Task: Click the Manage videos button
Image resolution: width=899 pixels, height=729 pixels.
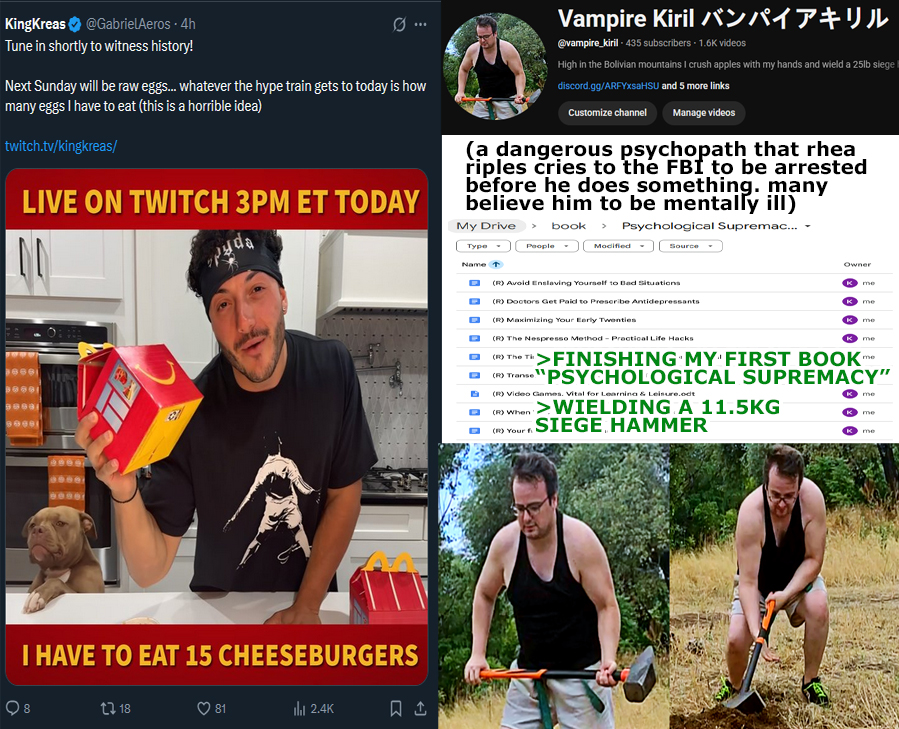Action: [x=703, y=113]
